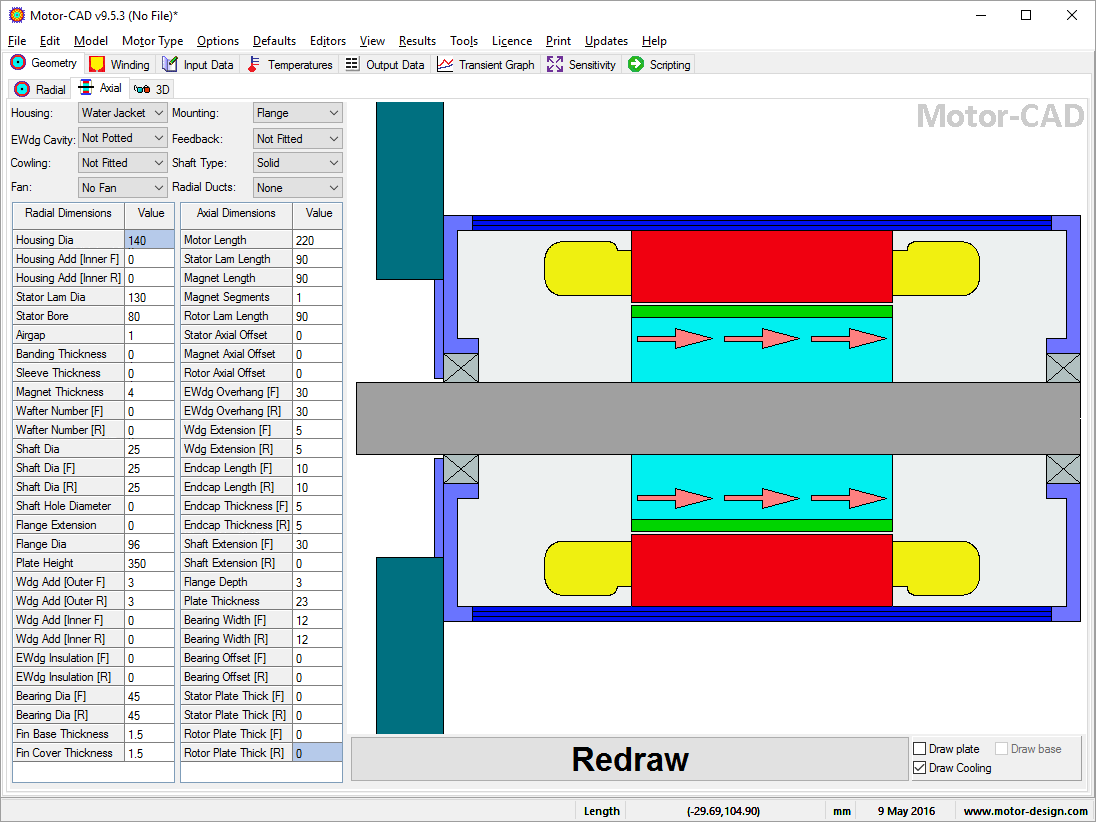The width and height of the screenshot is (1096, 822).
Task: Click the Axial Dimensions column header
Action: (x=236, y=215)
